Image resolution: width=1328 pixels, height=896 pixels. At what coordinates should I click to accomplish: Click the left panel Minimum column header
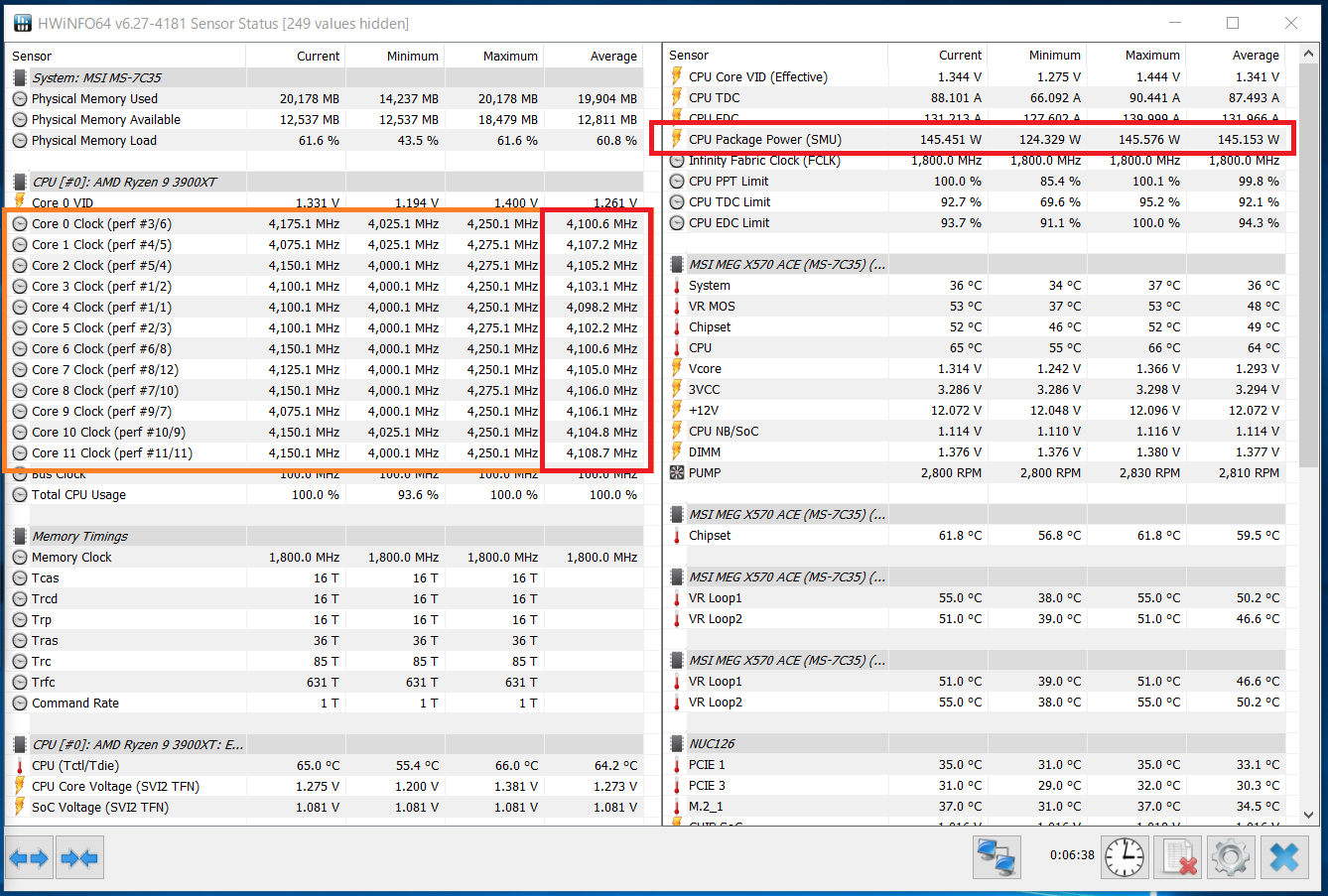[x=395, y=56]
